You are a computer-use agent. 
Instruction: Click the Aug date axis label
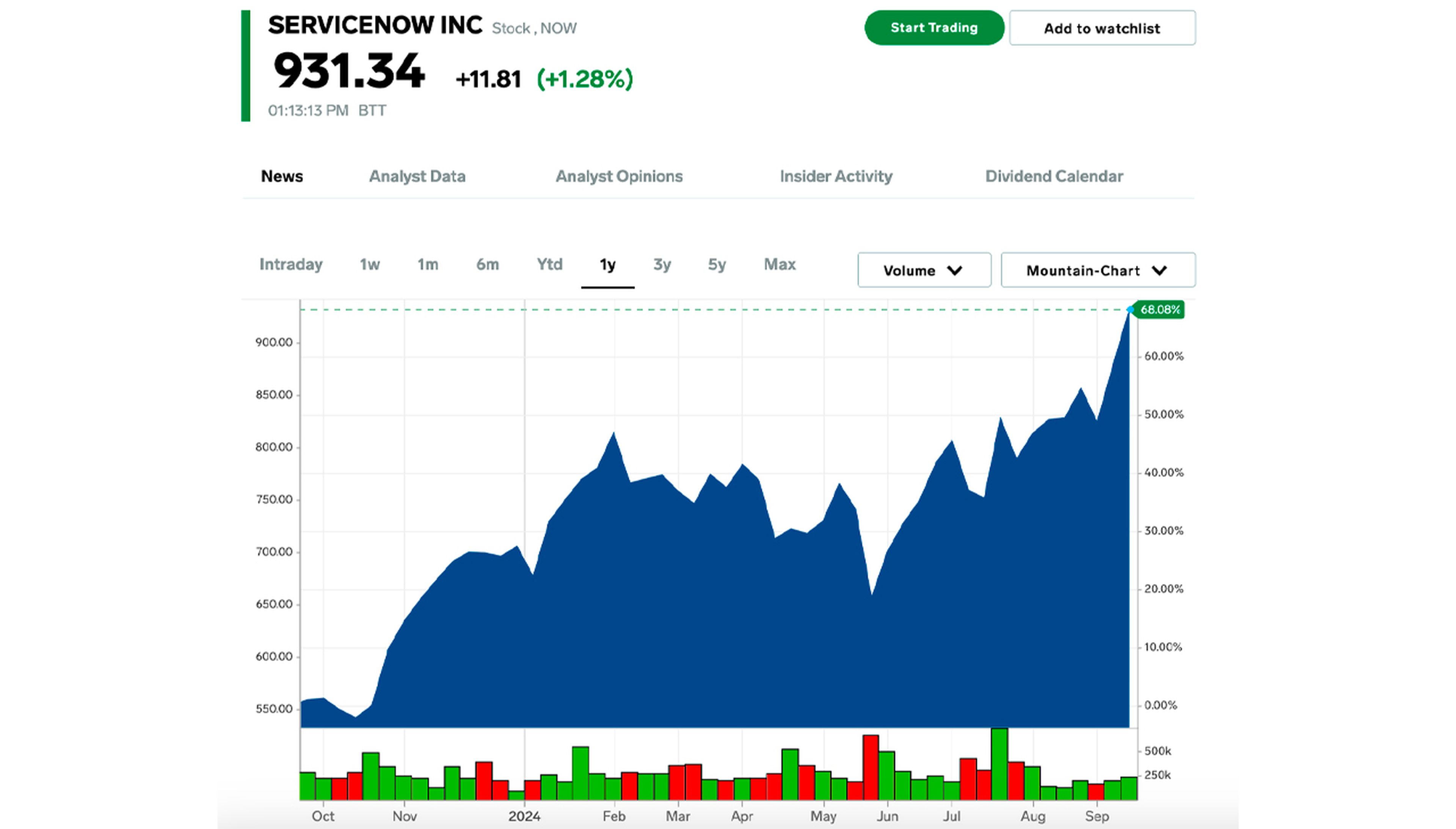[1033, 817]
